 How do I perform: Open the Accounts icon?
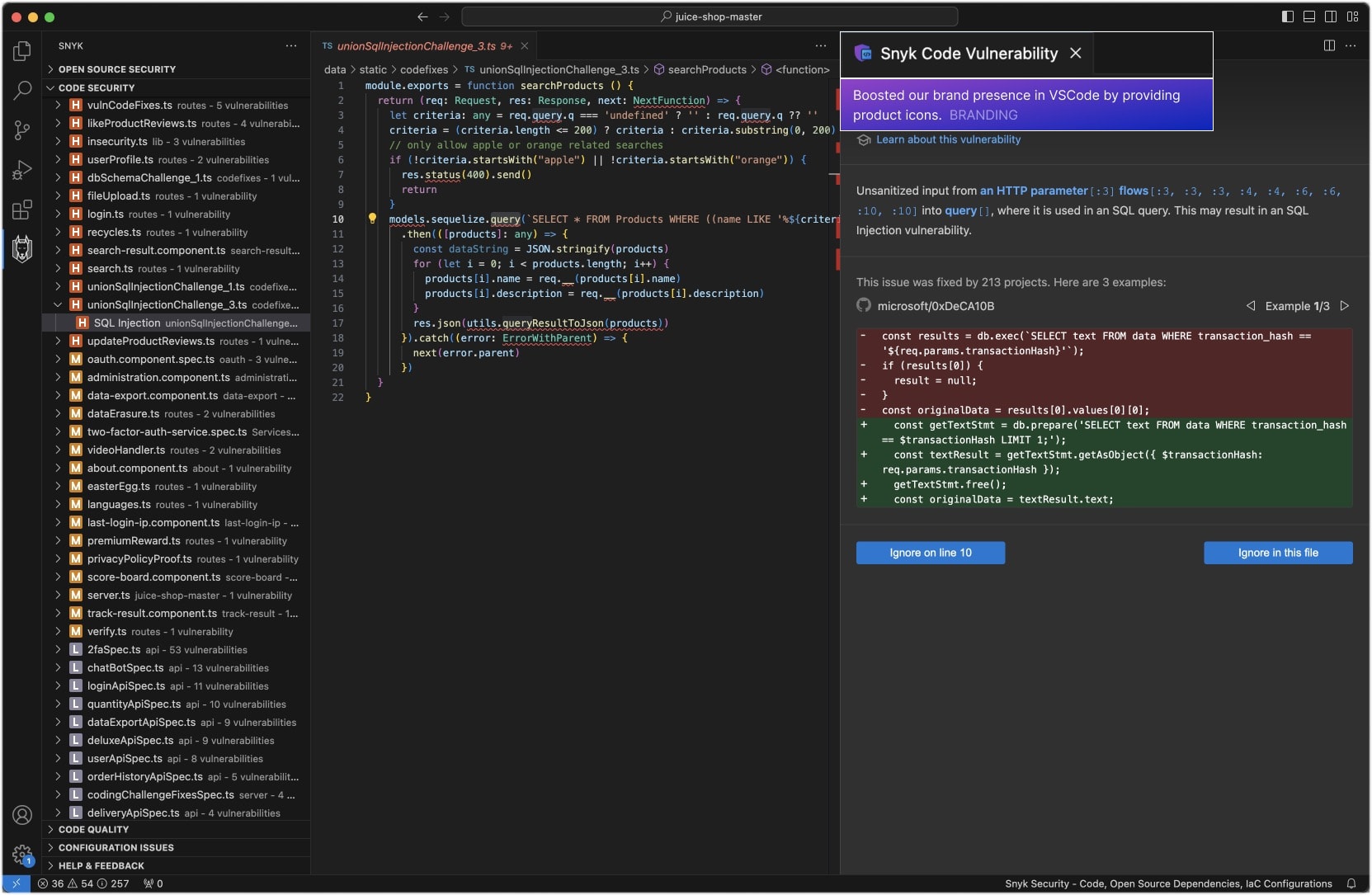[x=22, y=815]
